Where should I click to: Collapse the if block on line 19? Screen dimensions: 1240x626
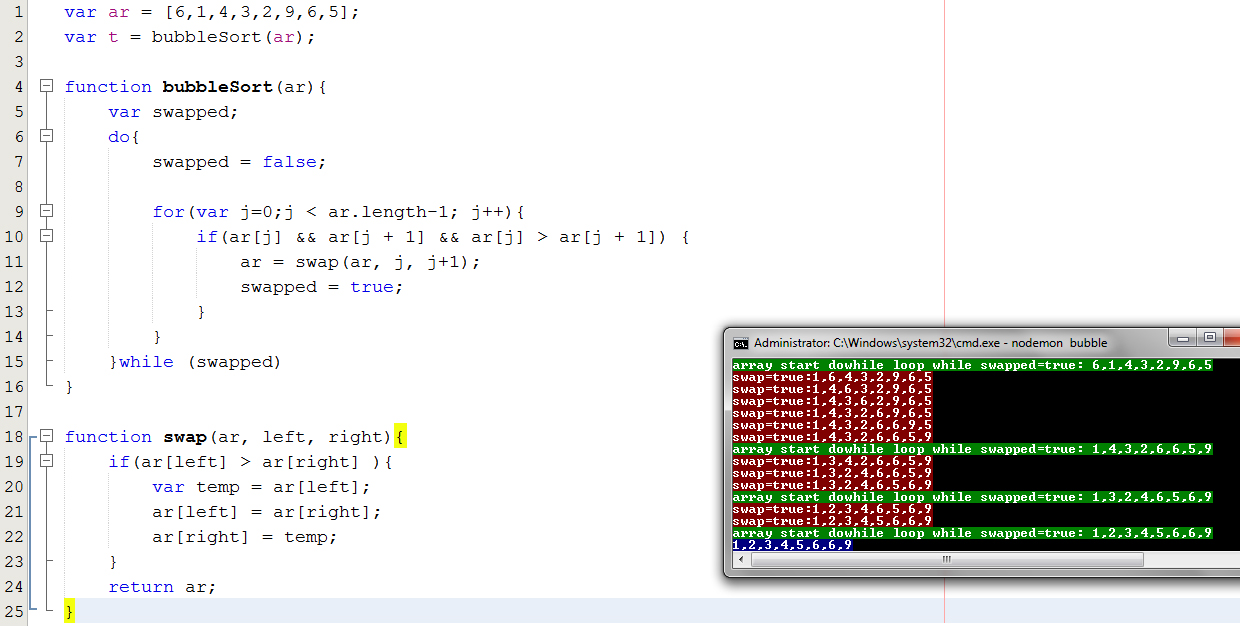tap(46, 462)
